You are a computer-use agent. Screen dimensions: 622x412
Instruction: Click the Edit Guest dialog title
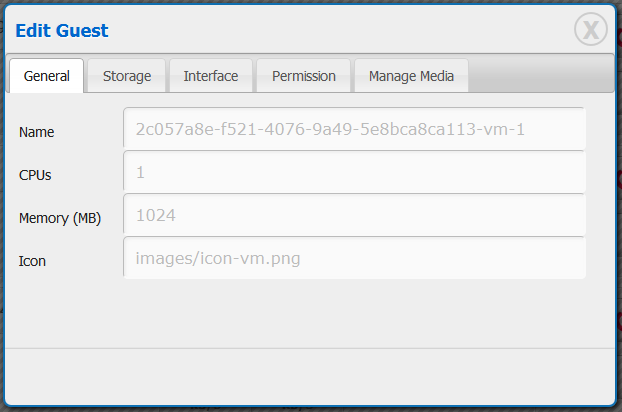click(x=62, y=31)
